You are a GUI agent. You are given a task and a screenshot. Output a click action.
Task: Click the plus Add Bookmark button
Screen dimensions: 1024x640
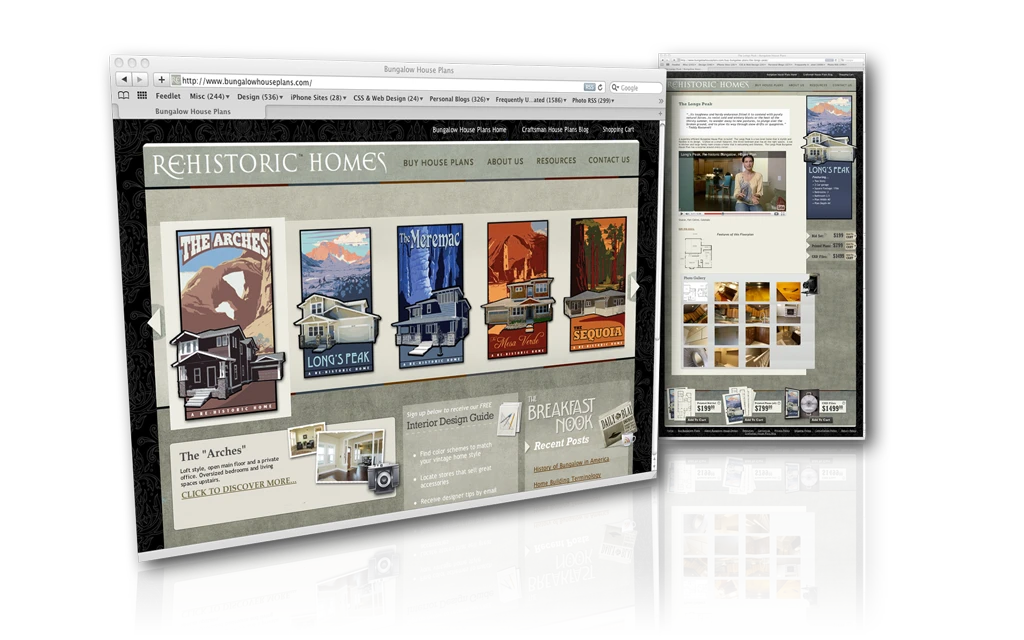(x=161, y=80)
